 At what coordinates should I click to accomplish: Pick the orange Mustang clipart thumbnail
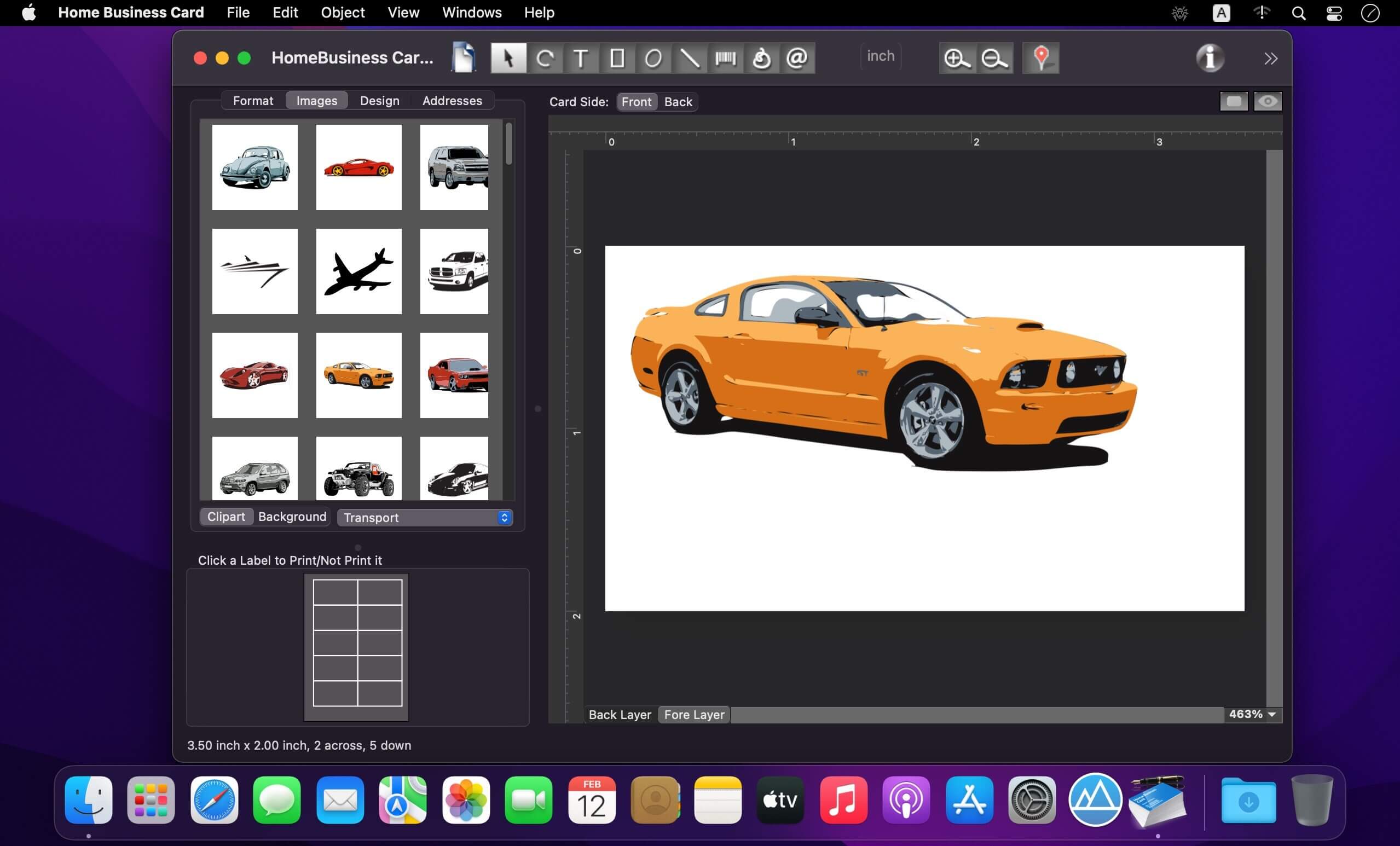(358, 375)
